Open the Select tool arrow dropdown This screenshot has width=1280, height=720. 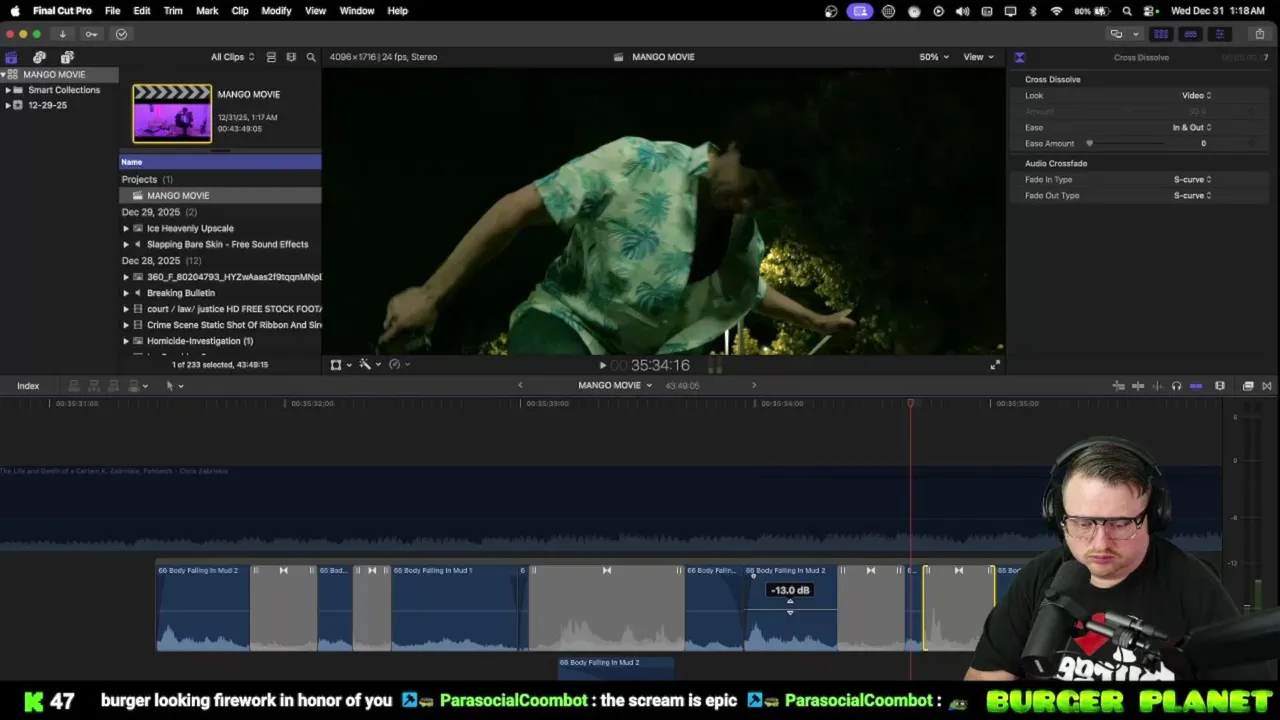pyautogui.click(x=174, y=386)
